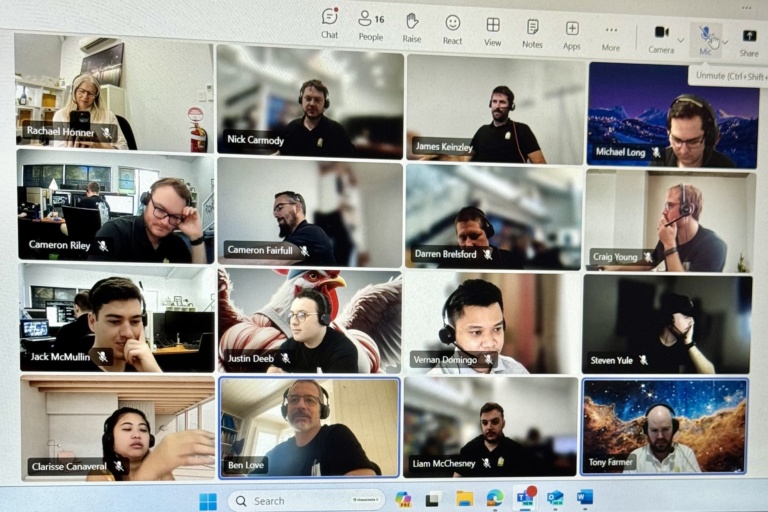768x512 pixels.
Task: Raise your hand in the meeting
Action: click(411, 27)
